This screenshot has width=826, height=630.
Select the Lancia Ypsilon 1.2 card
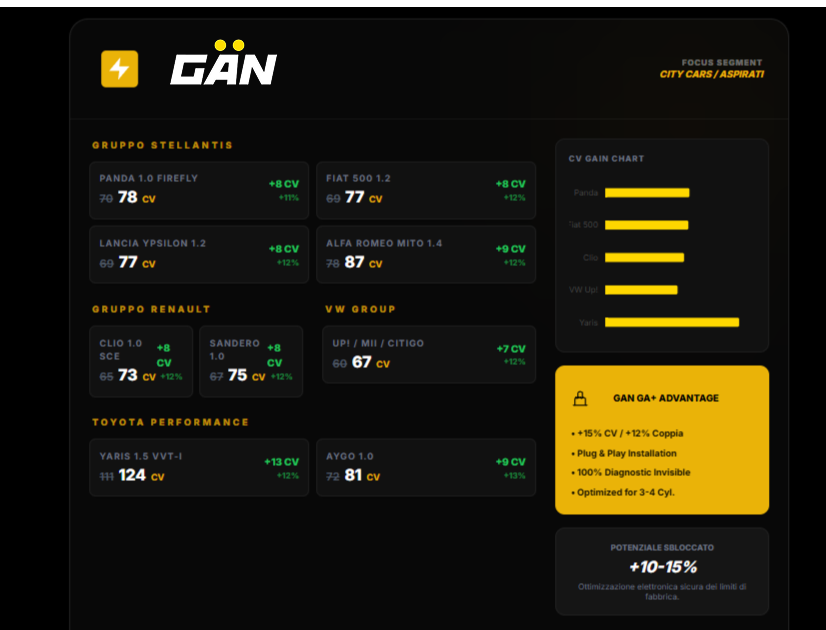[198, 255]
